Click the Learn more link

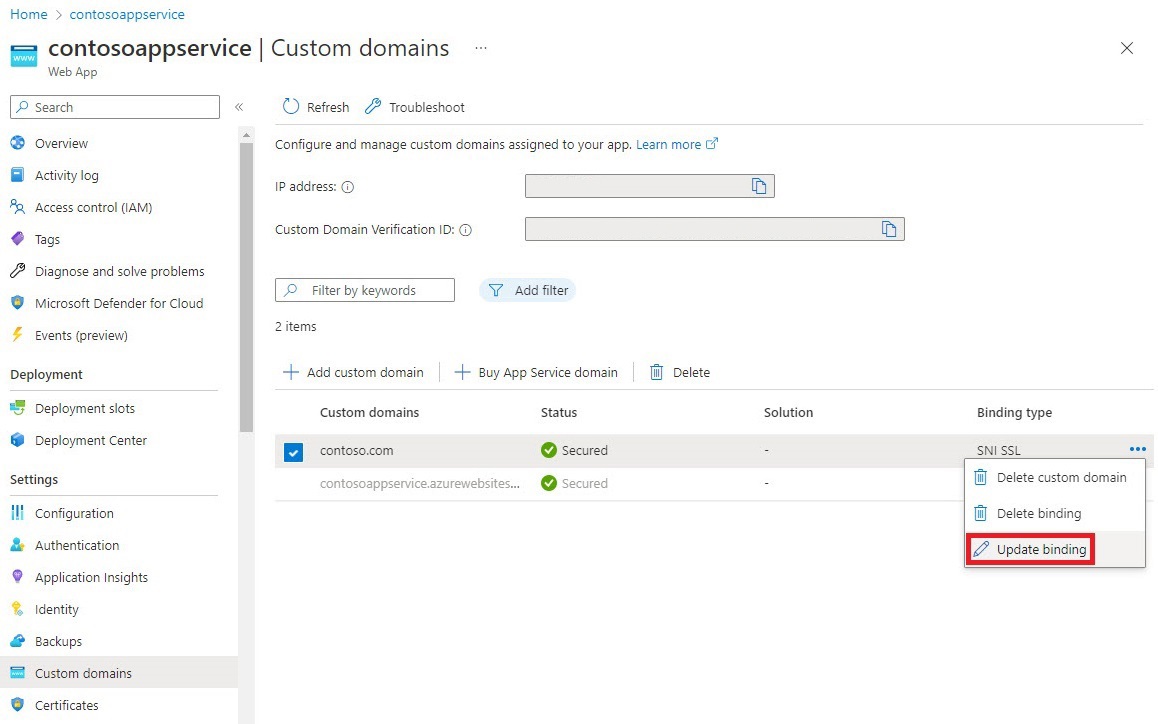pyautogui.click(x=668, y=143)
